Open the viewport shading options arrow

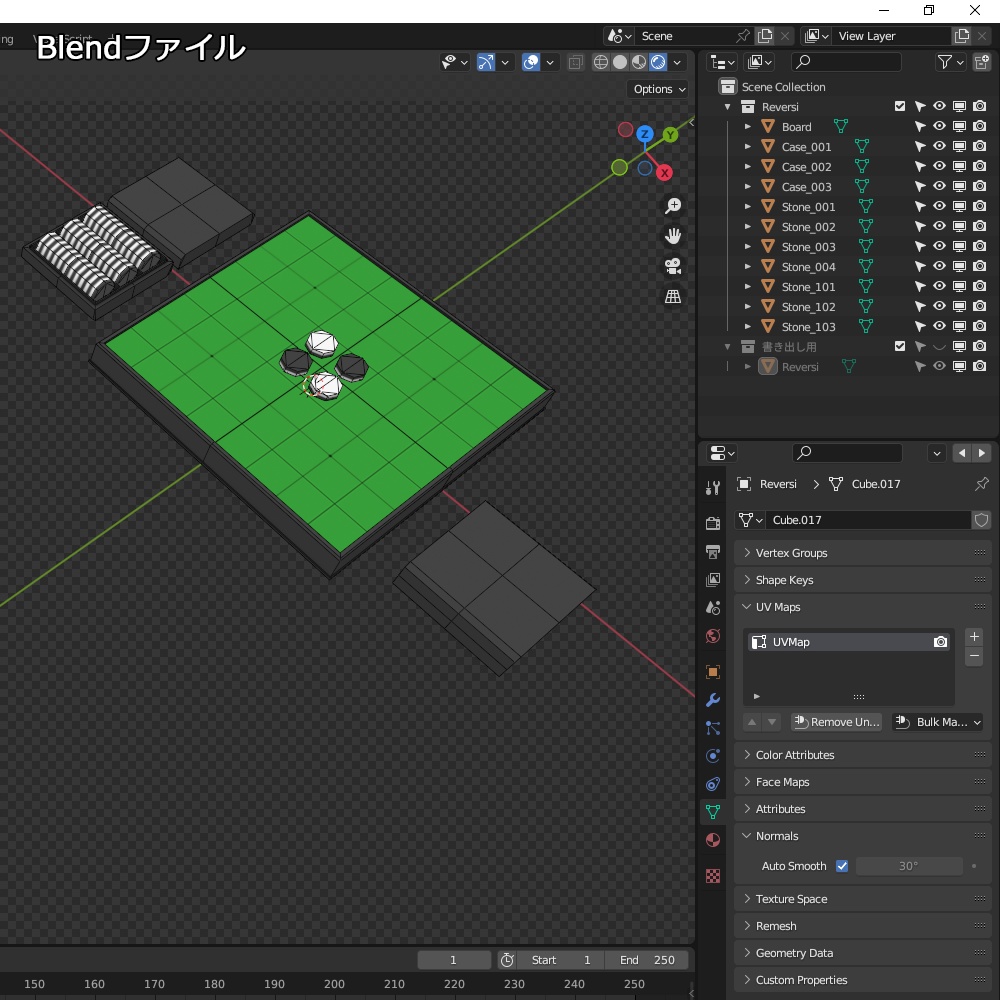pos(677,62)
